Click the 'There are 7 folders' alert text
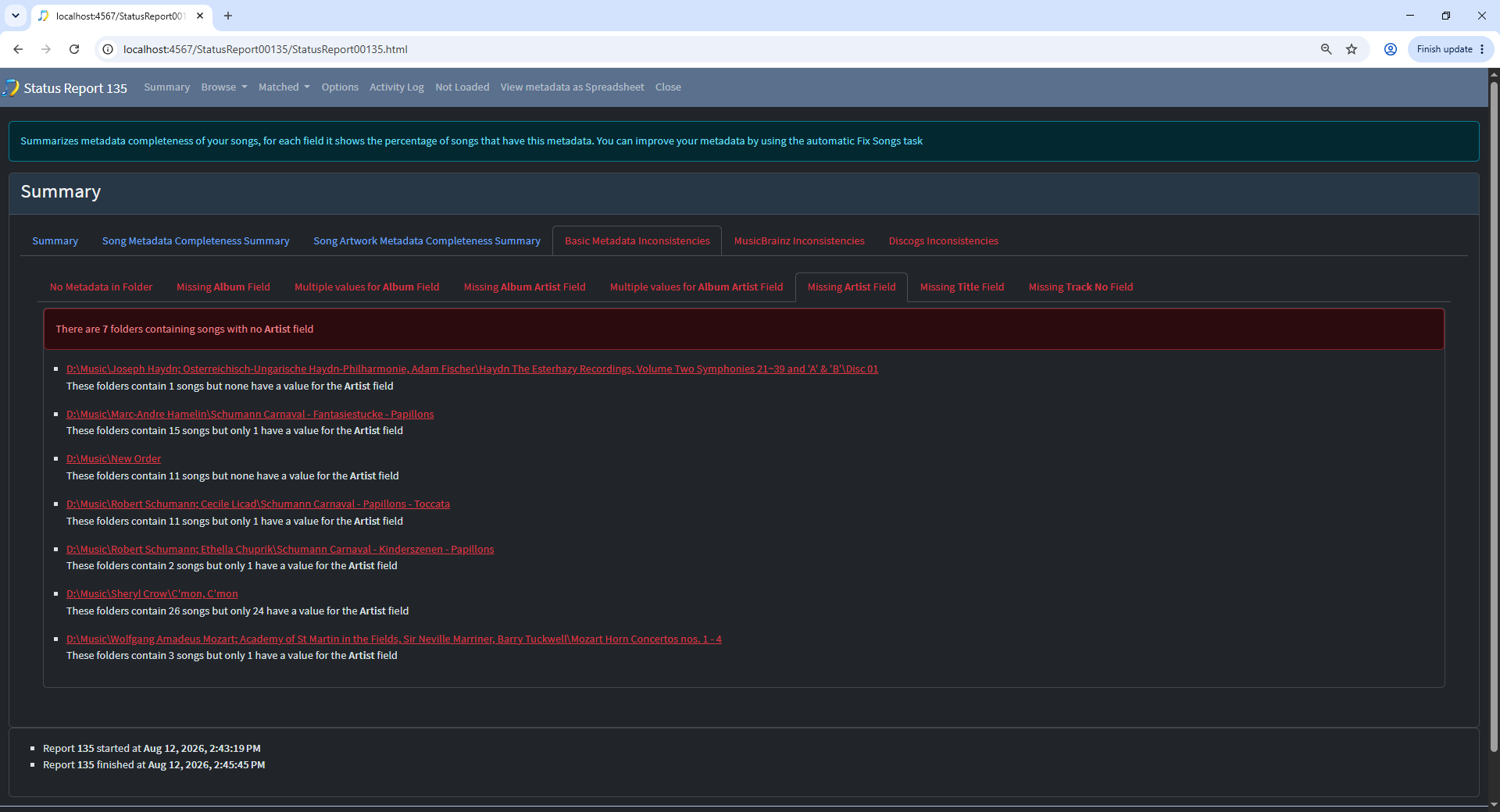Image resolution: width=1500 pixels, height=812 pixels. click(185, 329)
